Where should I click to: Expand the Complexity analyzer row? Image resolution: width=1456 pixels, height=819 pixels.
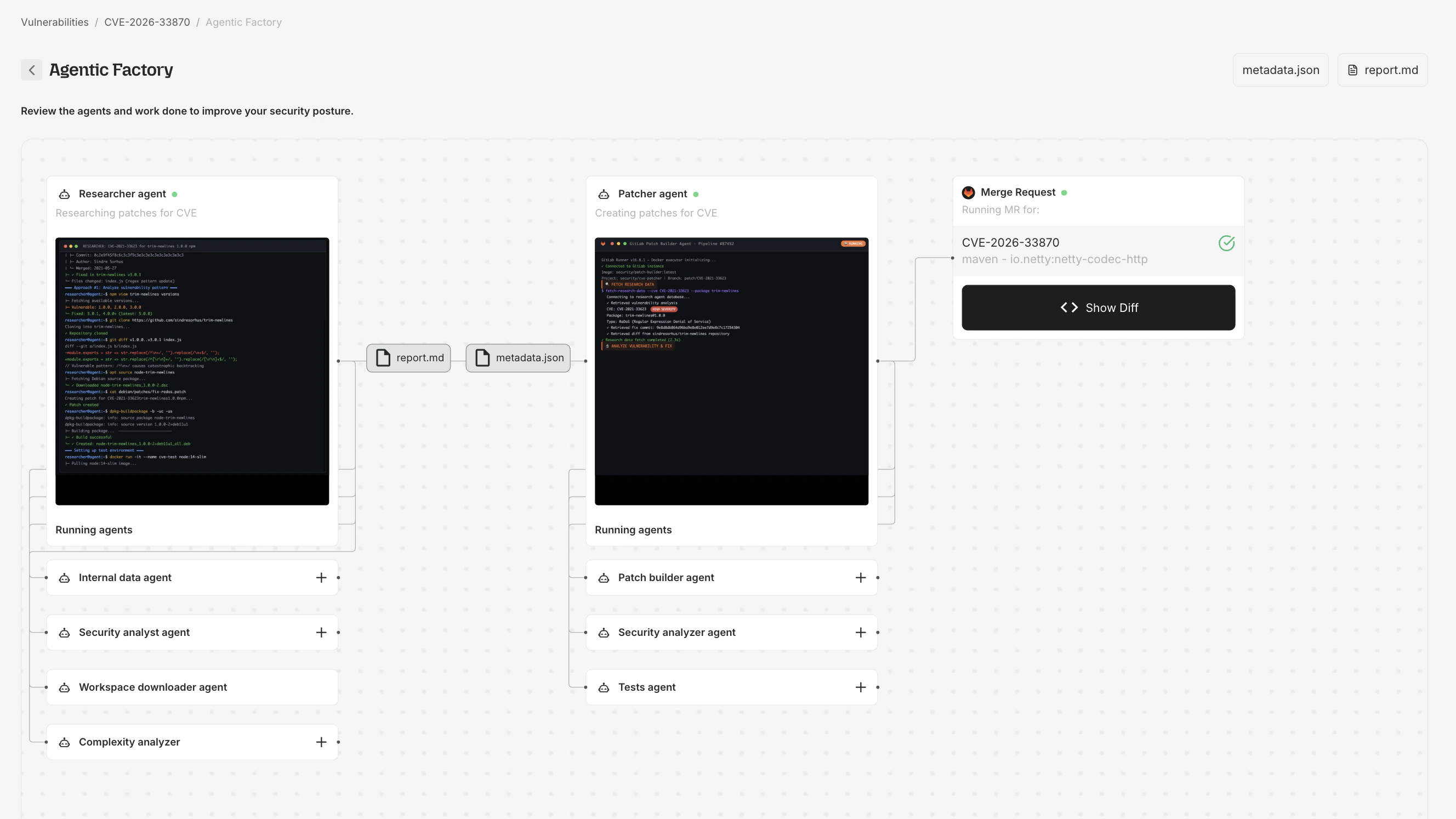coord(321,742)
